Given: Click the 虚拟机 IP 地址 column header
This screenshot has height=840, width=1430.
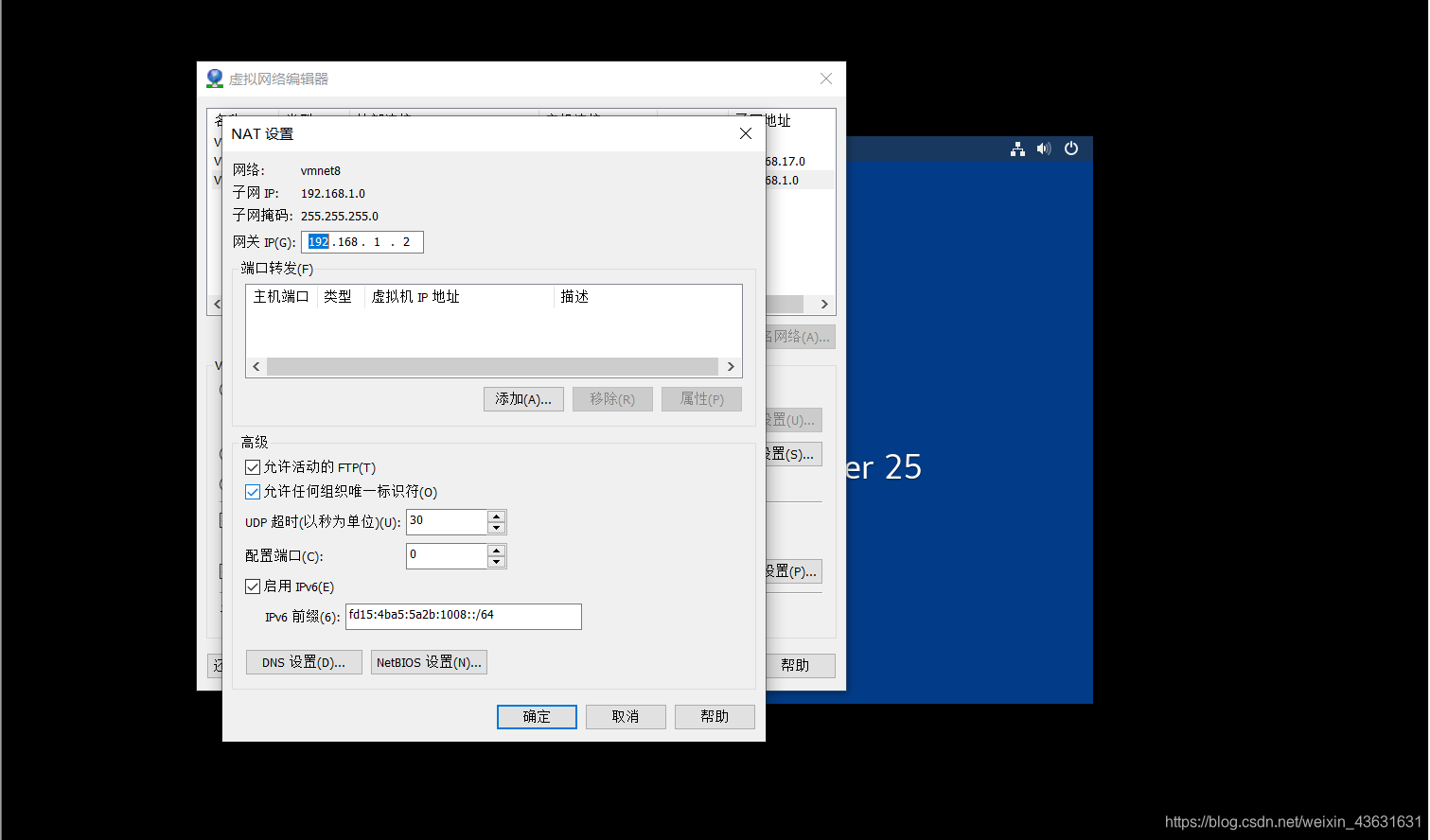Looking at the screenshot, I should pyautogui.click(x=458, y=297).
